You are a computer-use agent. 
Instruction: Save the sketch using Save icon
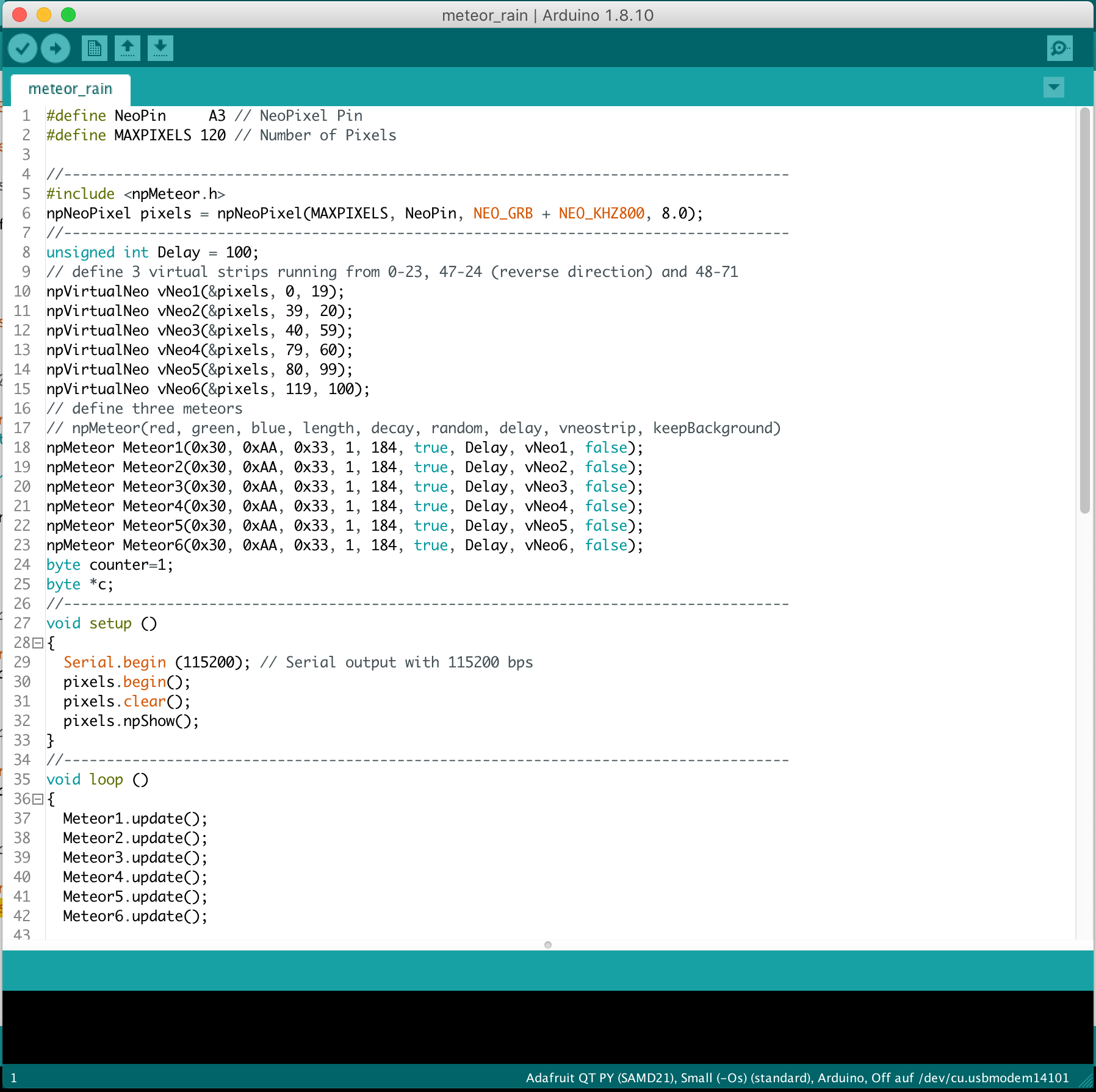coord(160,48)
